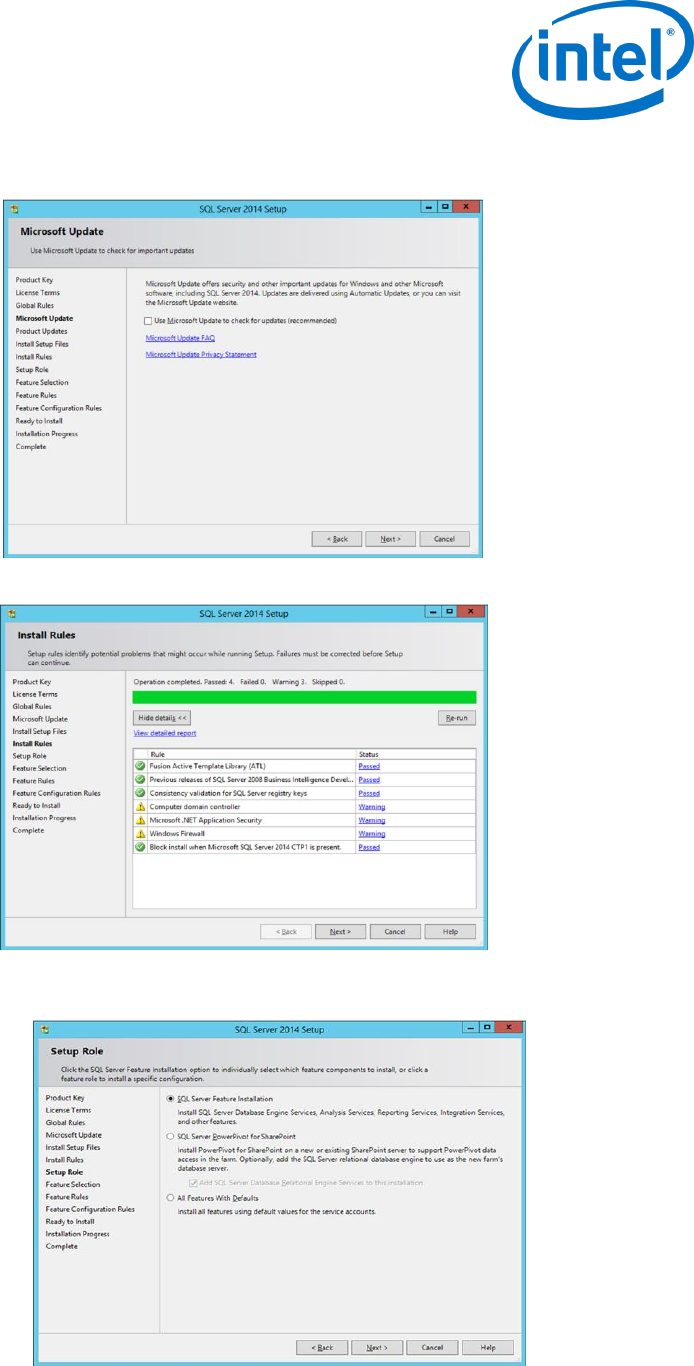Click Next in the Setup Role window

(377, 1347)
